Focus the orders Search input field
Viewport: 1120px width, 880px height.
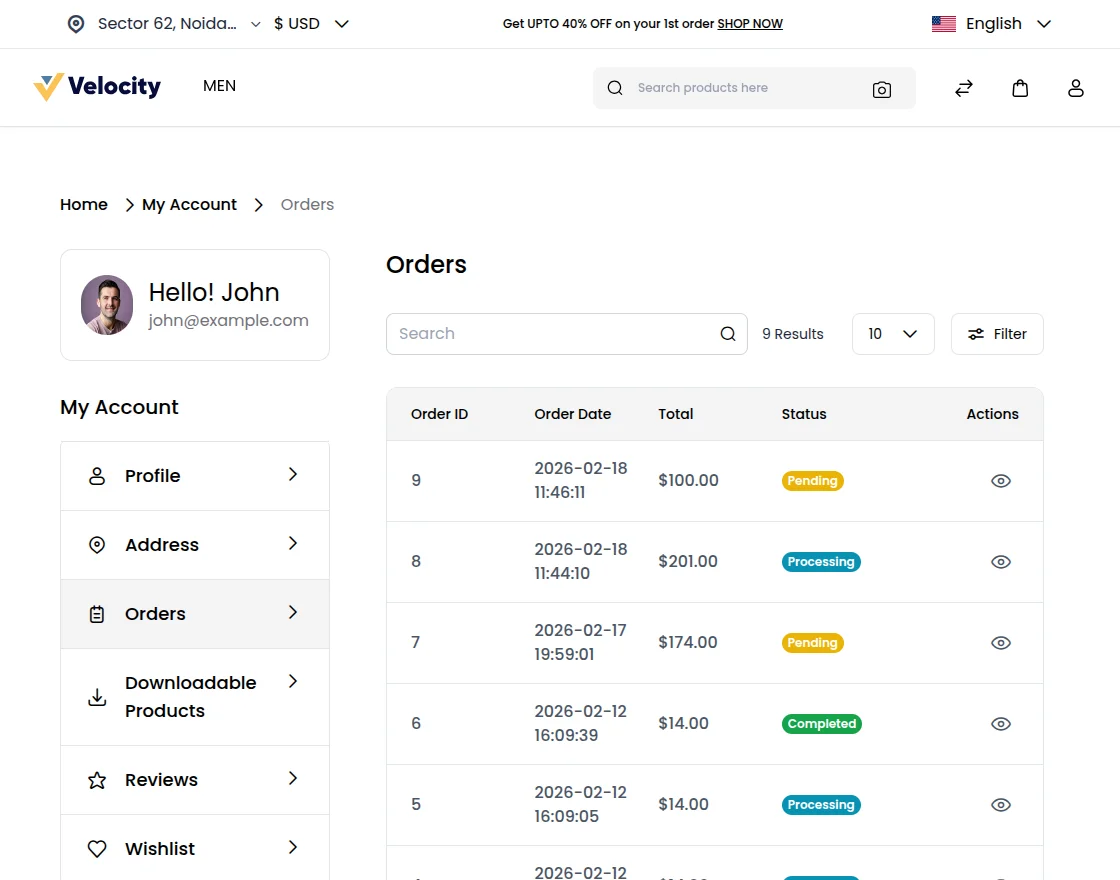pos(550,334)
